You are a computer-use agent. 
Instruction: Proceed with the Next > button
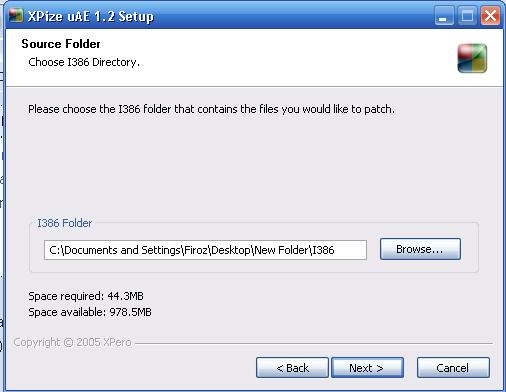367,368
